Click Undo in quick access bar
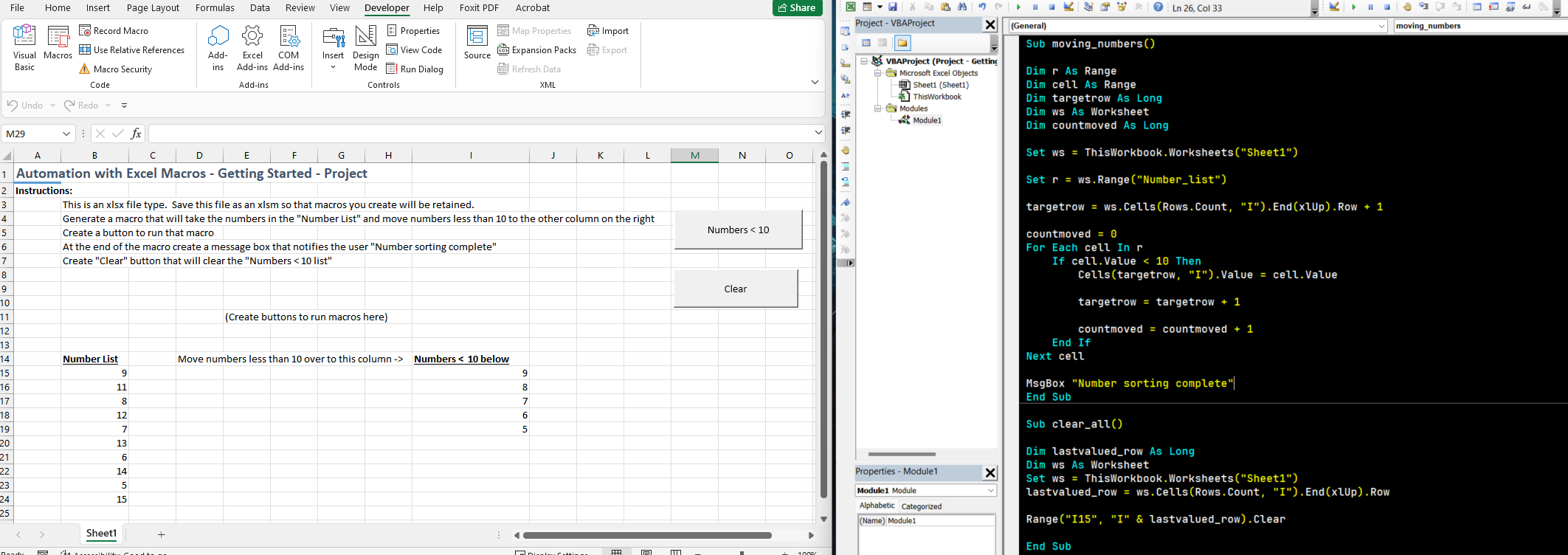Viewport: 1568px width, 555px height. point(25,105)
